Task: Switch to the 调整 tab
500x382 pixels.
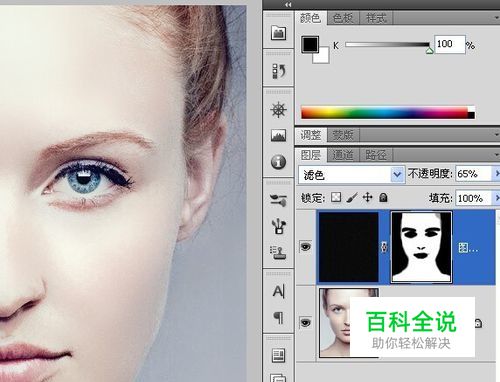Action: 311,135
